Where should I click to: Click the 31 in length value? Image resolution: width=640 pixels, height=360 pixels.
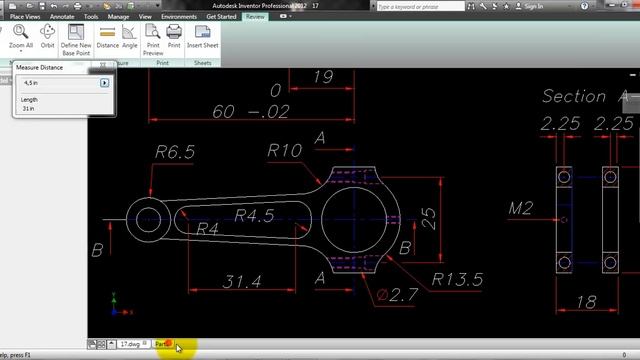coord(29,109)
